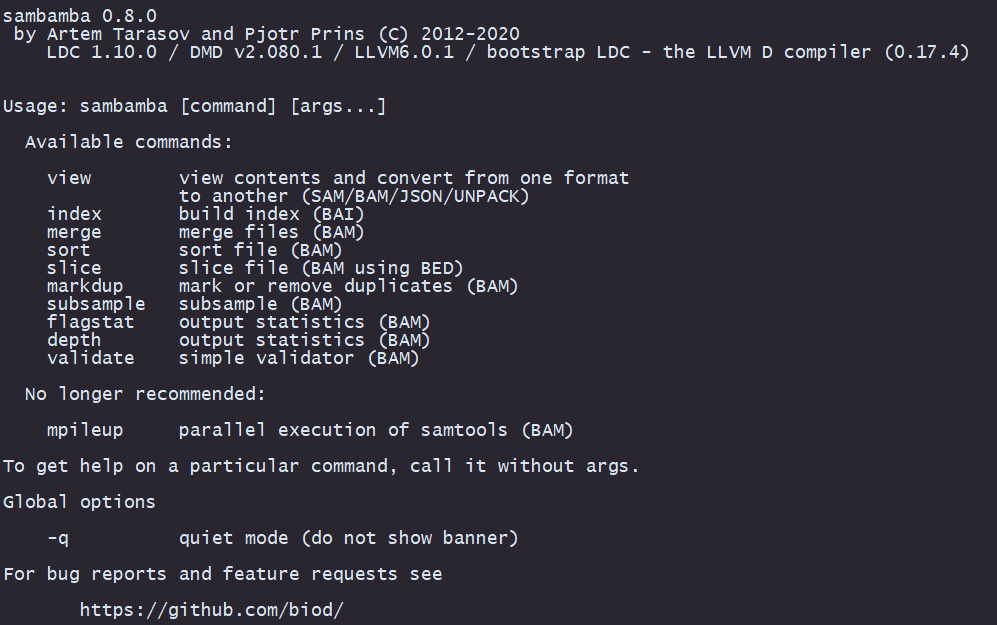Click the Artem Tarasov and Pjotr Prins author line

click(266, 34)
